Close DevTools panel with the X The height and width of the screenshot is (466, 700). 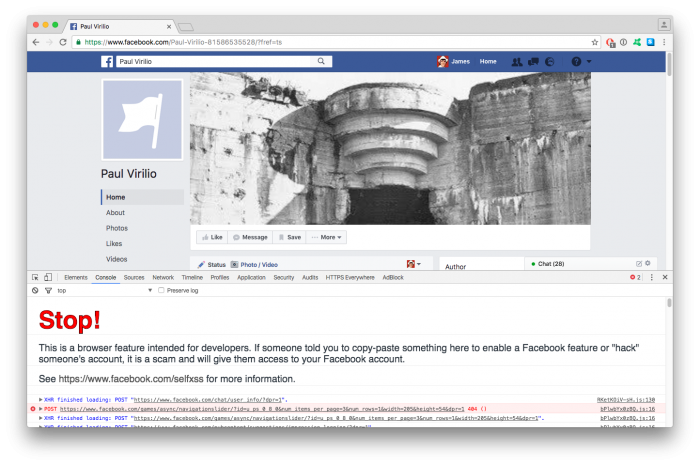(x=665, y=277)
